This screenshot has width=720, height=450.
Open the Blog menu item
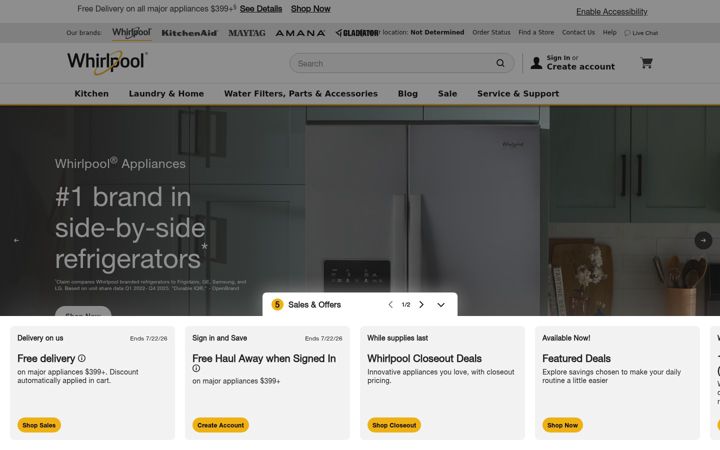408,94
